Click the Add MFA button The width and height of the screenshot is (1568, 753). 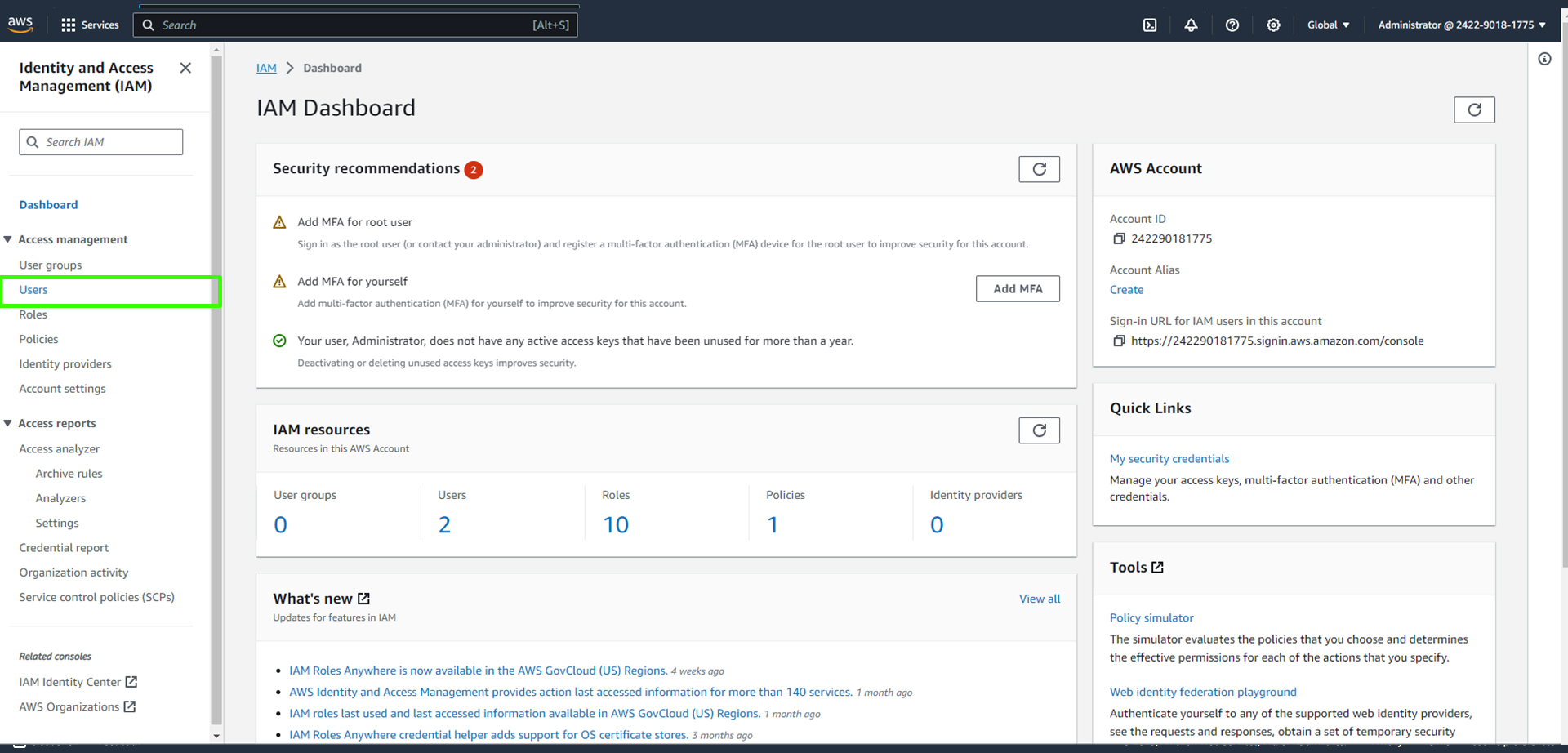click(x=1018, y=288)
